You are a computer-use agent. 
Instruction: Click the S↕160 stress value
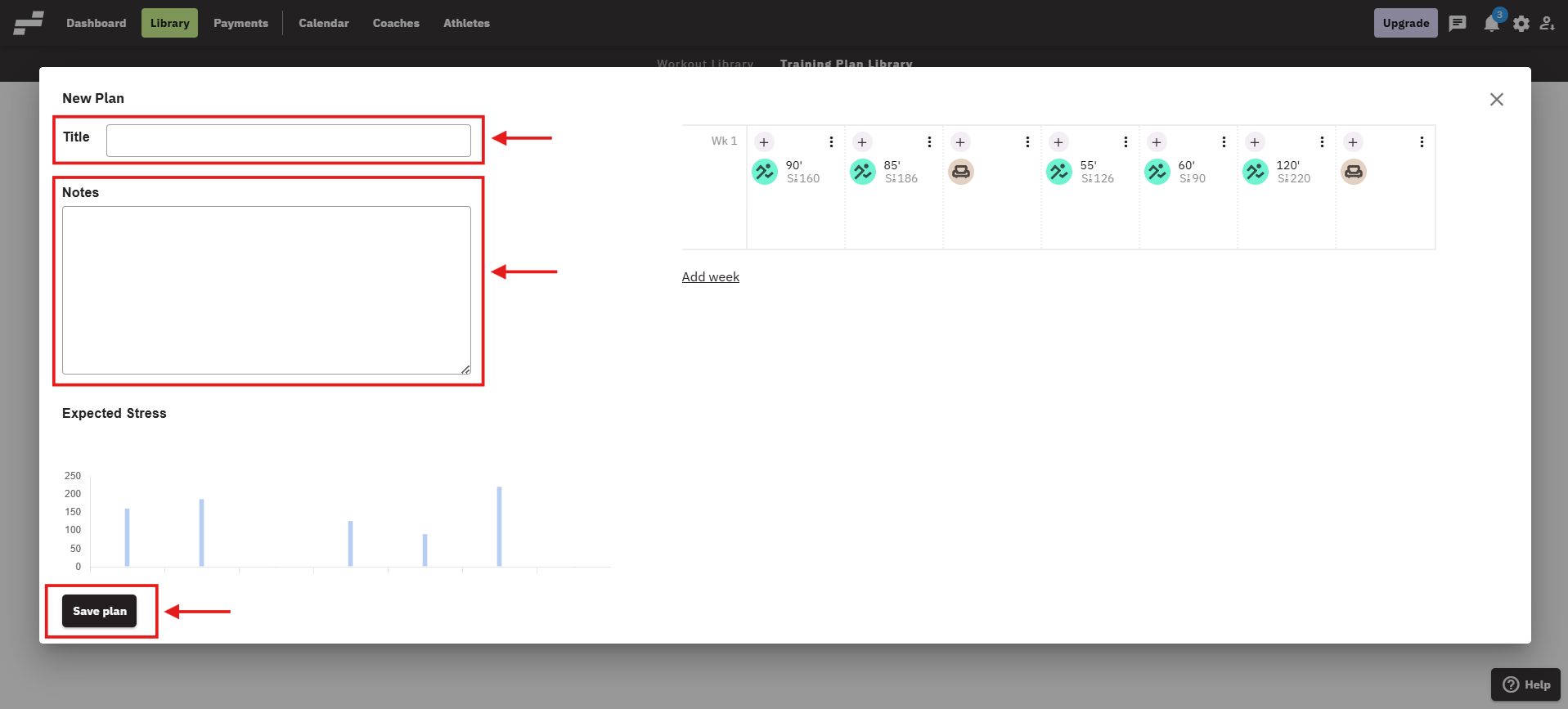pos(803,178)
